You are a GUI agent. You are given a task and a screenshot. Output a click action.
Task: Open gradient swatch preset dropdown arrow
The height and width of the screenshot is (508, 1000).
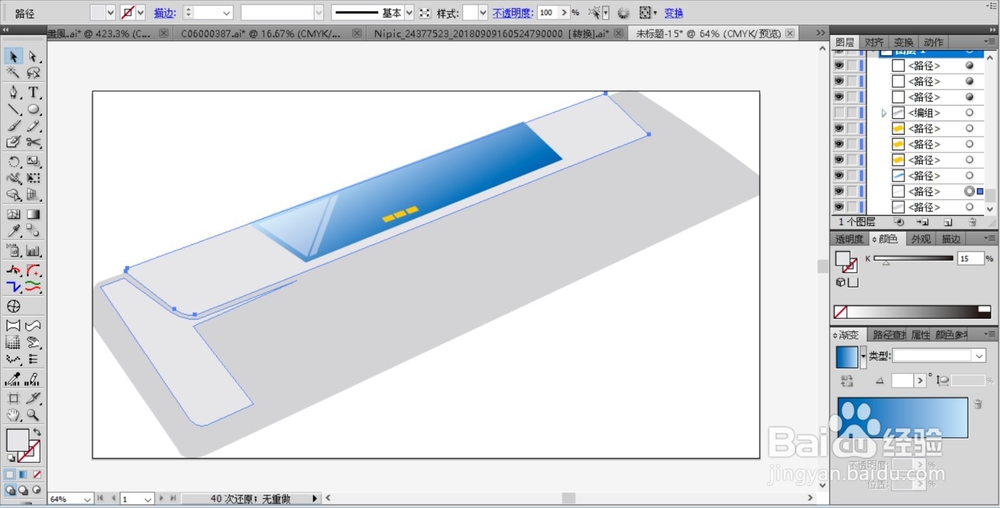click(864, 357)
